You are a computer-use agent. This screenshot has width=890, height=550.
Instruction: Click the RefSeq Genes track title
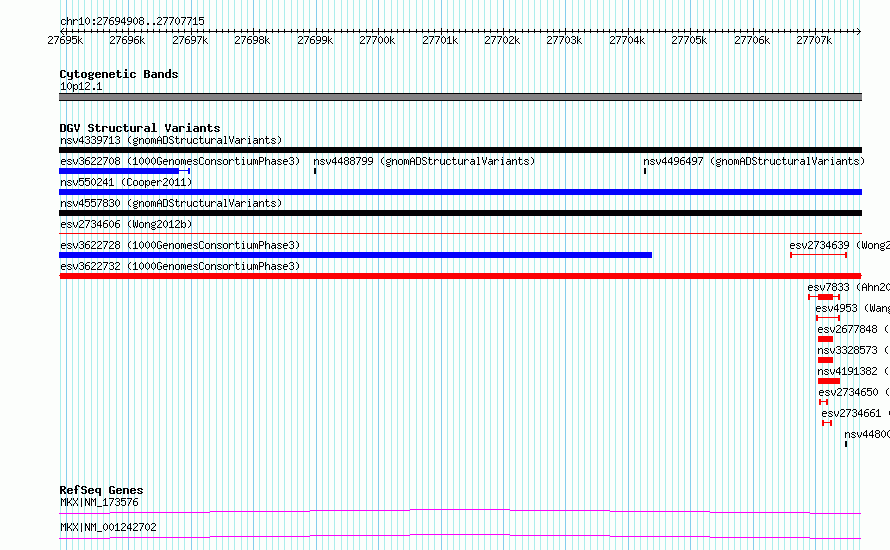[101, 490]
